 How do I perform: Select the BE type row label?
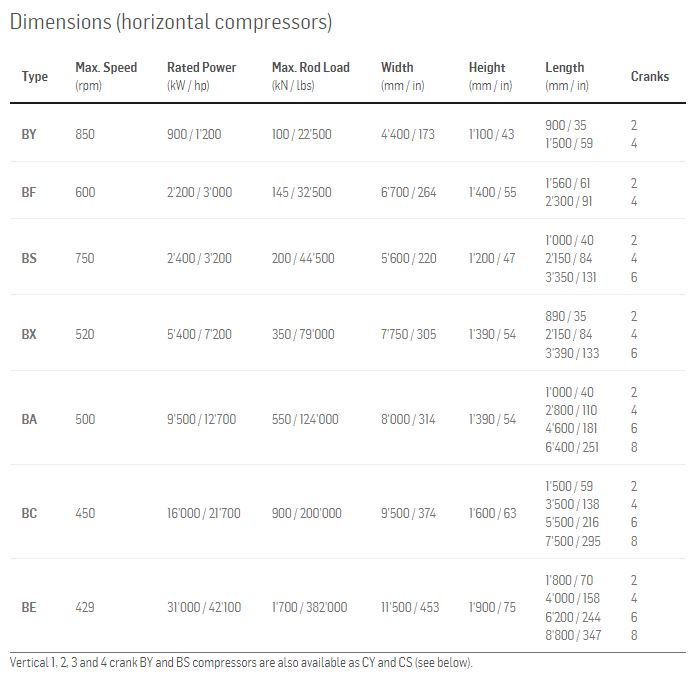point(29,607)
